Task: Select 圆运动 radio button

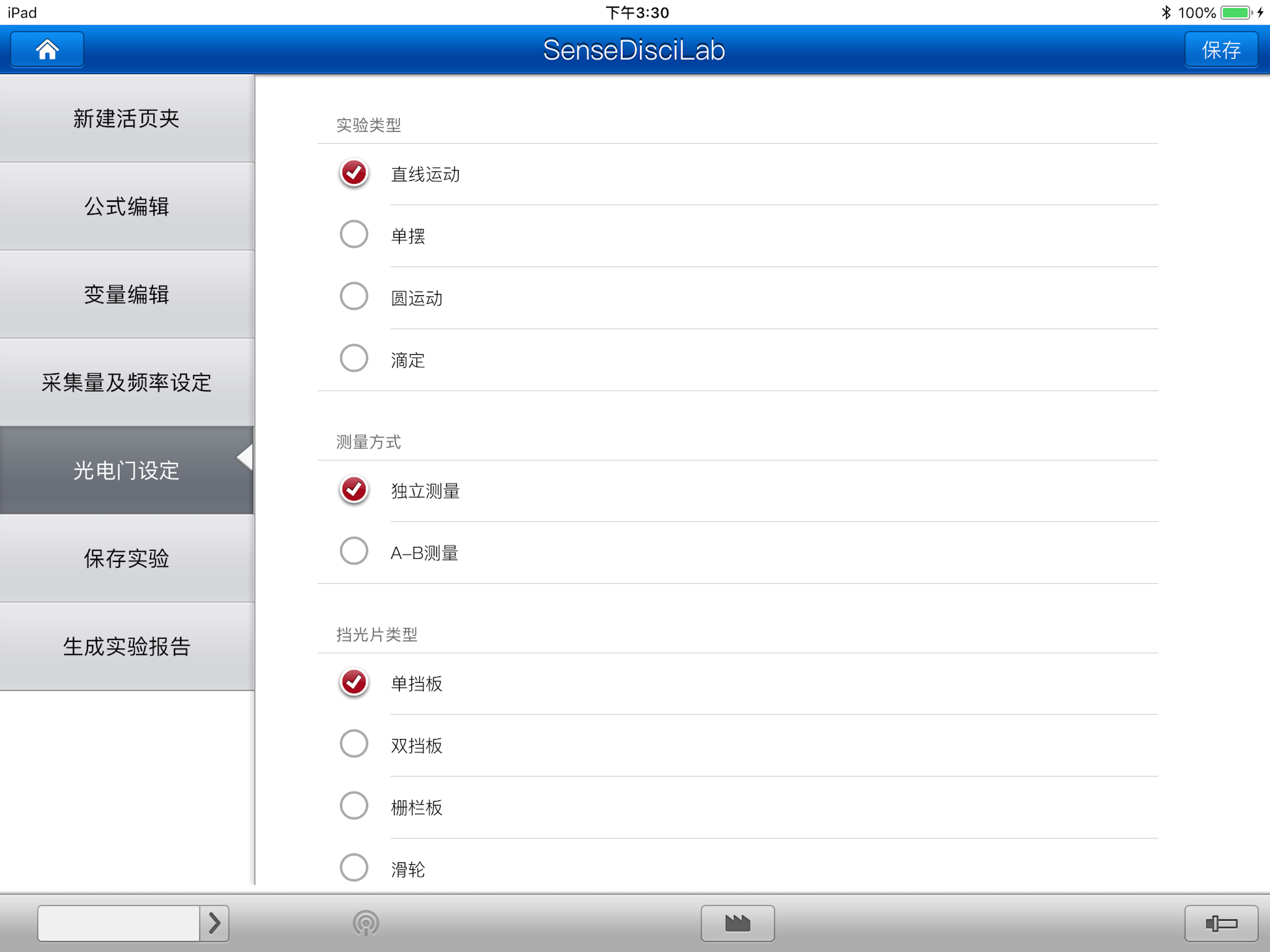Action: [354, 296]
